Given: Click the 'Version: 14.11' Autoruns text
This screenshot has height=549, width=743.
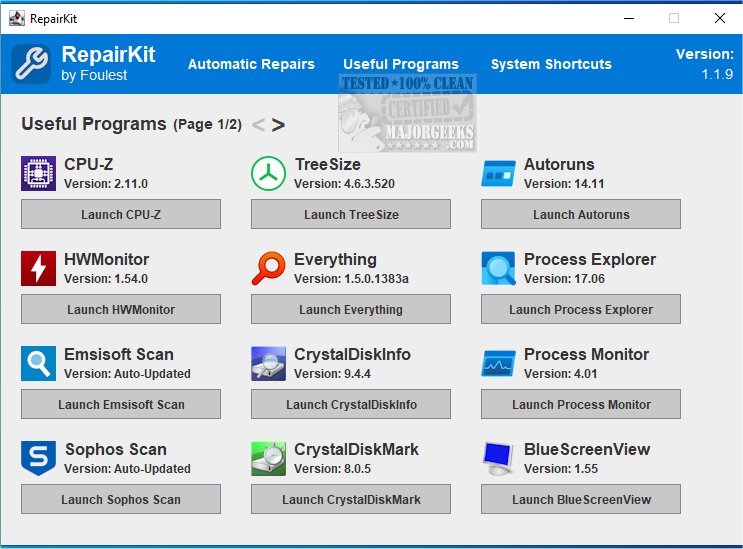Looking at the screenshot, I should [564, 184].
